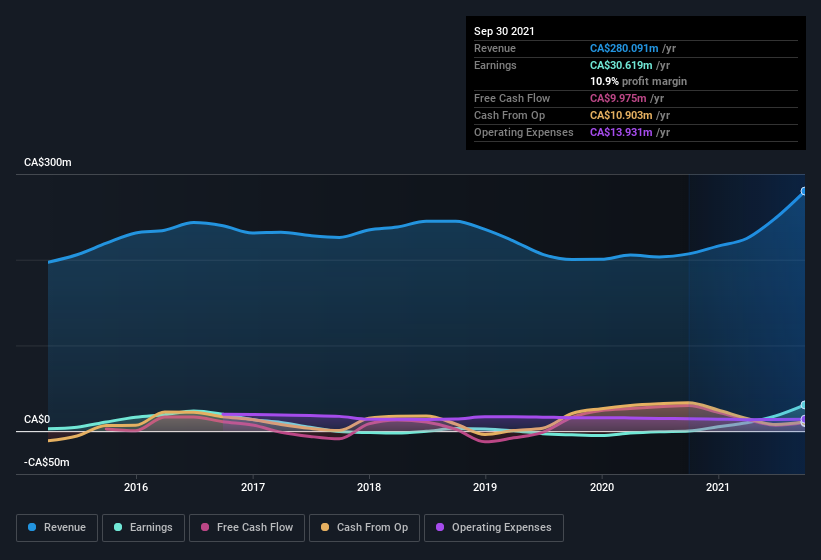Select the 2020 label on the x-axis
The height and width of the screenshot is (560, 821).
[602, 487]
